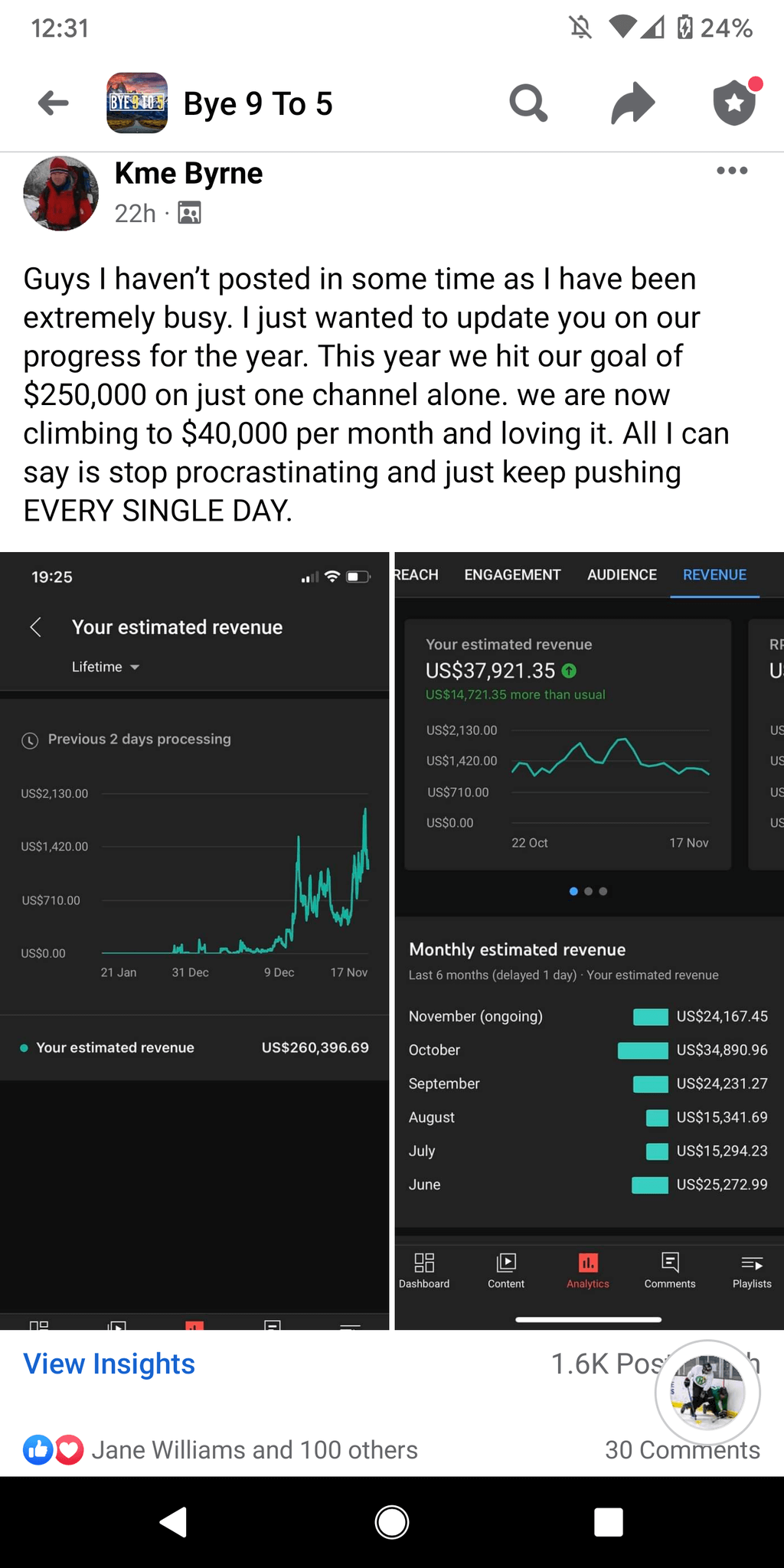Open Kme Byrne's profile picture

tap(61, 193)
